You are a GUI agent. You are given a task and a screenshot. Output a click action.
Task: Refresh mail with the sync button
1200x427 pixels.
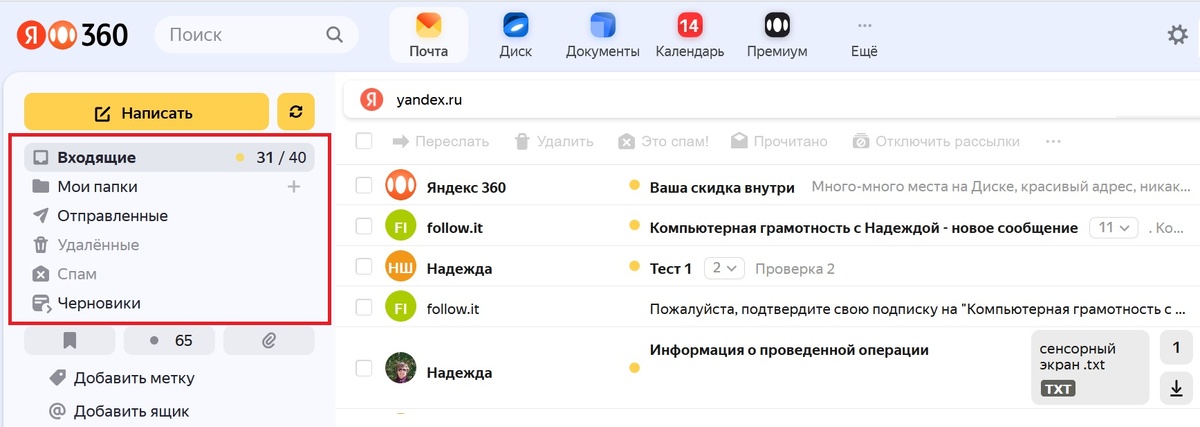[296, 113]
